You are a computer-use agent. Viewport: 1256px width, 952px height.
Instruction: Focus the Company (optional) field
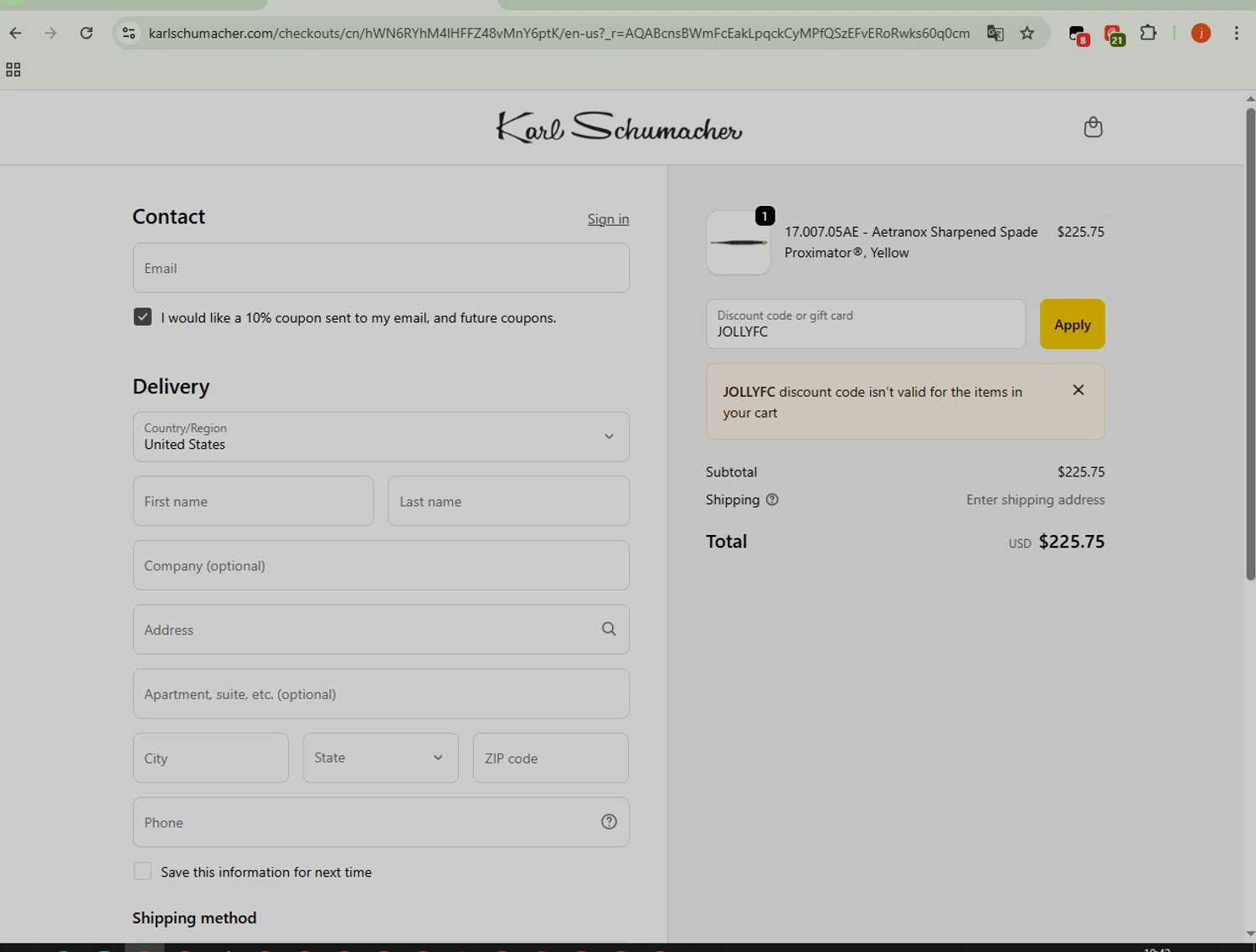[381, 565]
